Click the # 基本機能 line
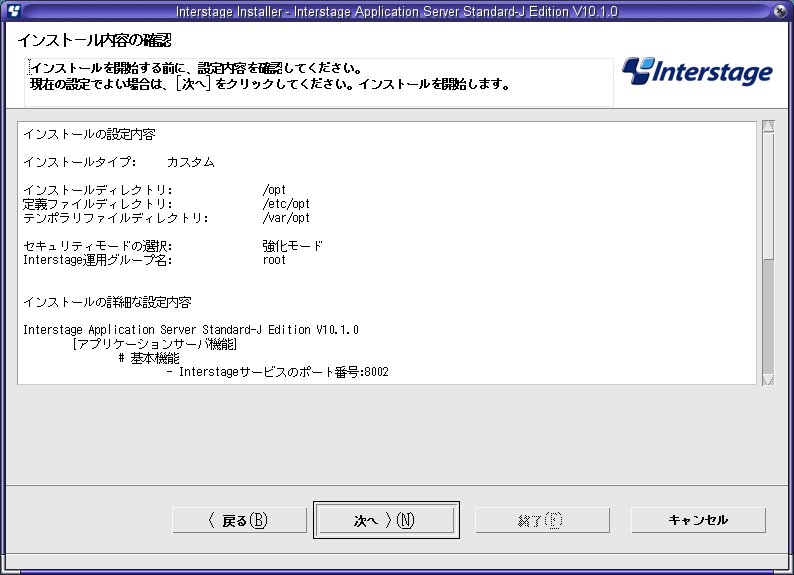The height and width of the screenshot is (575, 794). pos(149,358)
